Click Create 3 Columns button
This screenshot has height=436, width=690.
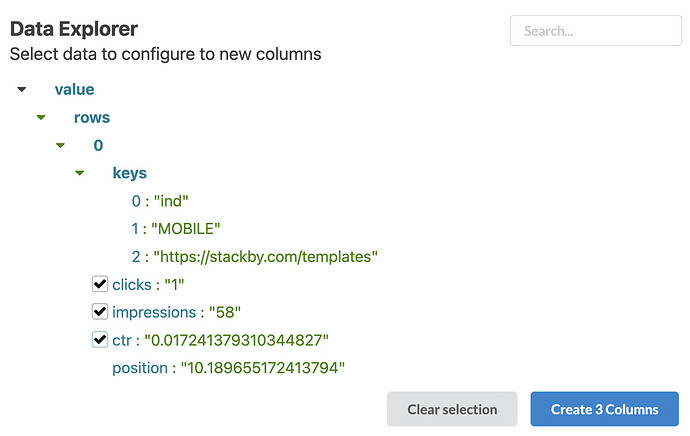[x=604, y=409]
